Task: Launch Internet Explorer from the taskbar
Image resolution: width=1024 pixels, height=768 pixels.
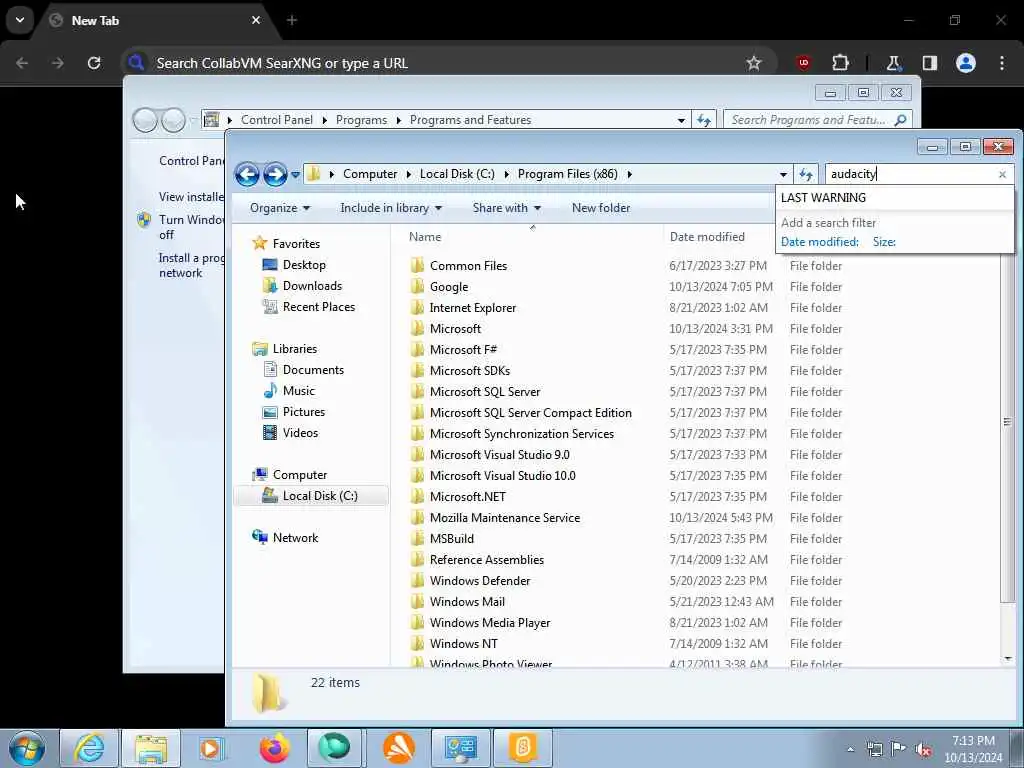Action: (89, 748)
